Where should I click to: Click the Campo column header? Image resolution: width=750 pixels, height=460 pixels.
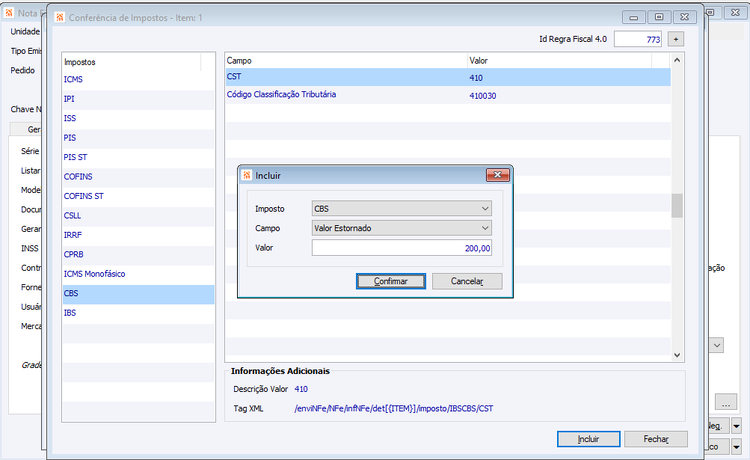click(x=346, y=61)
